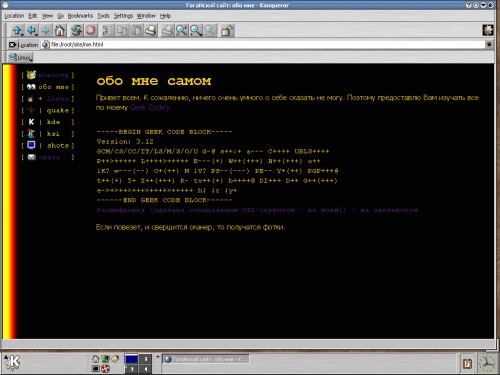Click the location URL input field

click(267, 44)
